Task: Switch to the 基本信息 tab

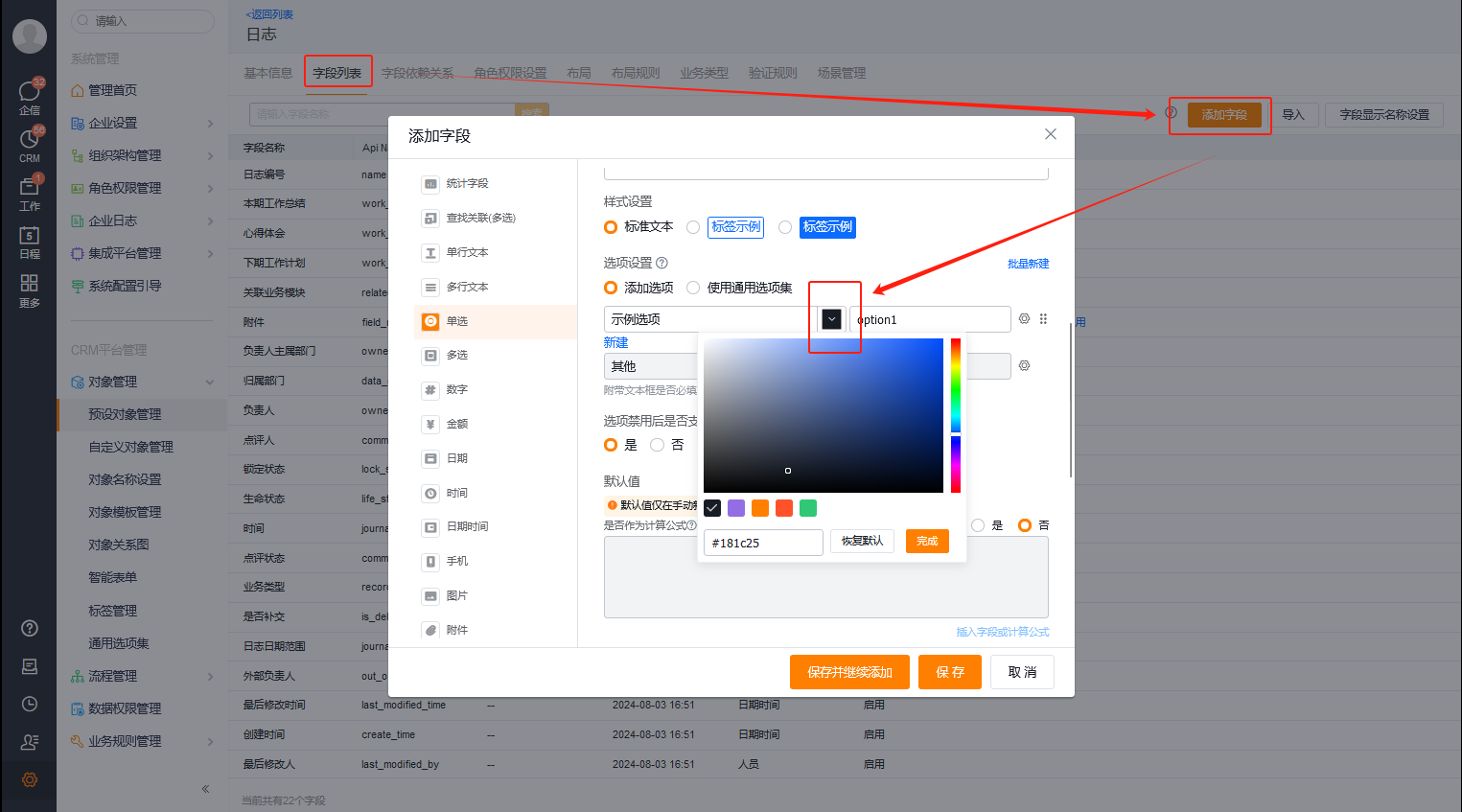Action: 267,73
